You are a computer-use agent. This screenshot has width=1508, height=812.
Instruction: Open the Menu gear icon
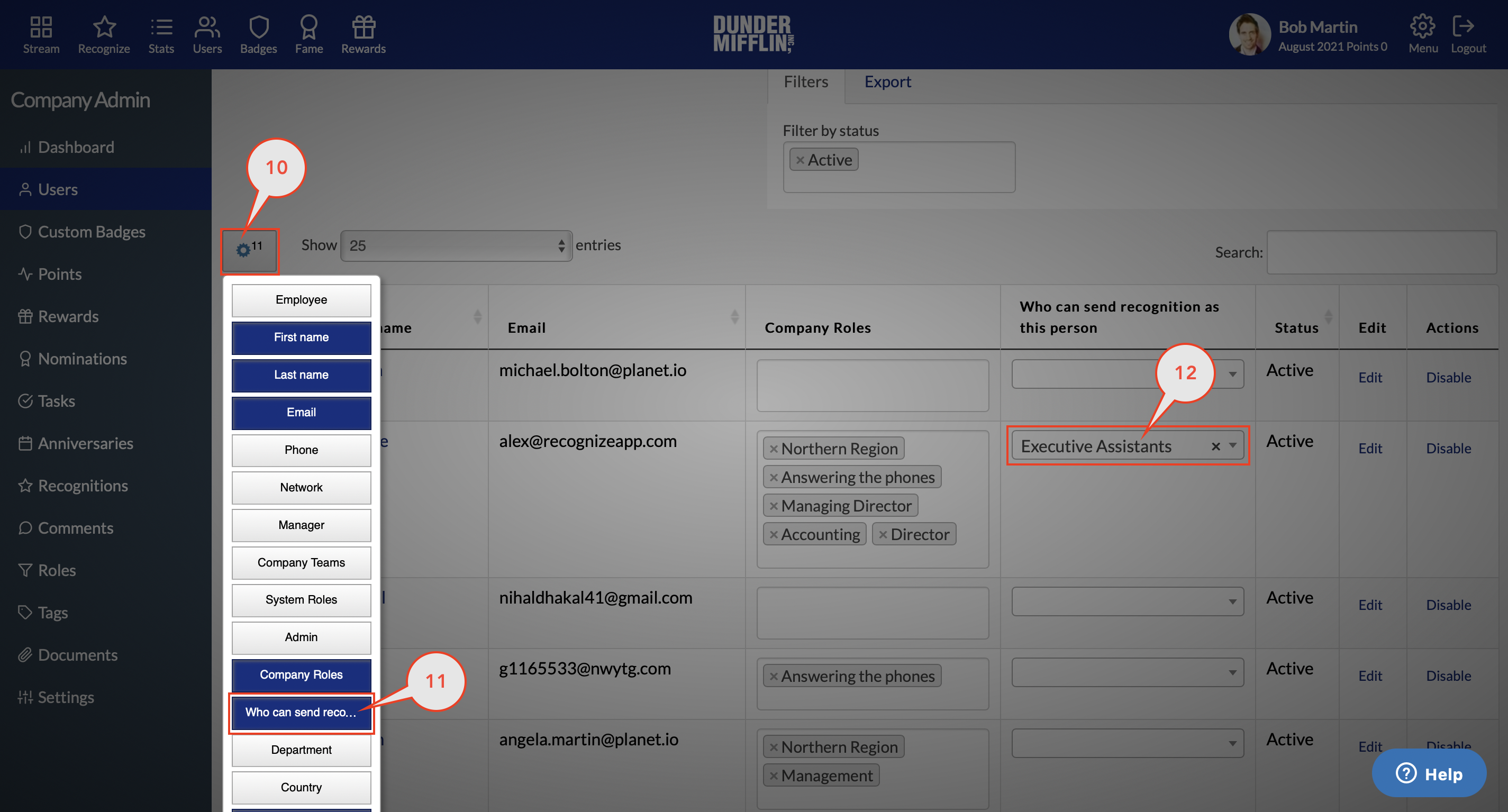pyautogui.click(x=1422, y=34)
